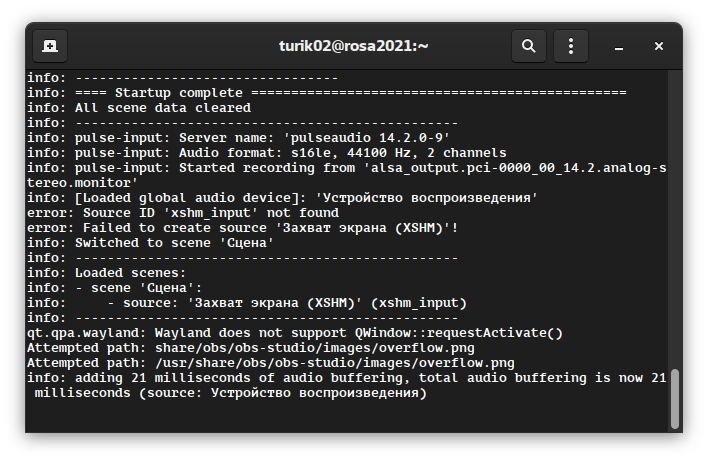The height and width of the screenshot is (461, 708).
Task: Click the qt.qpa.wayland warning line
Action: click(294, 333)
